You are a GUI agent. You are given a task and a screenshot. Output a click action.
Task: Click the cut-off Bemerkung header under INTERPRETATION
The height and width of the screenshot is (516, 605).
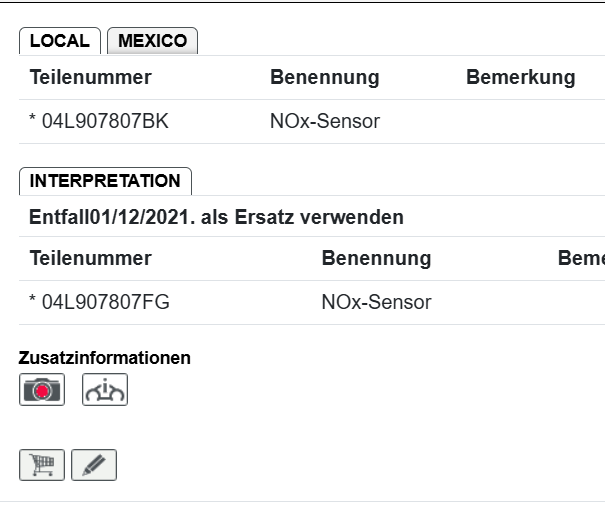581,258
